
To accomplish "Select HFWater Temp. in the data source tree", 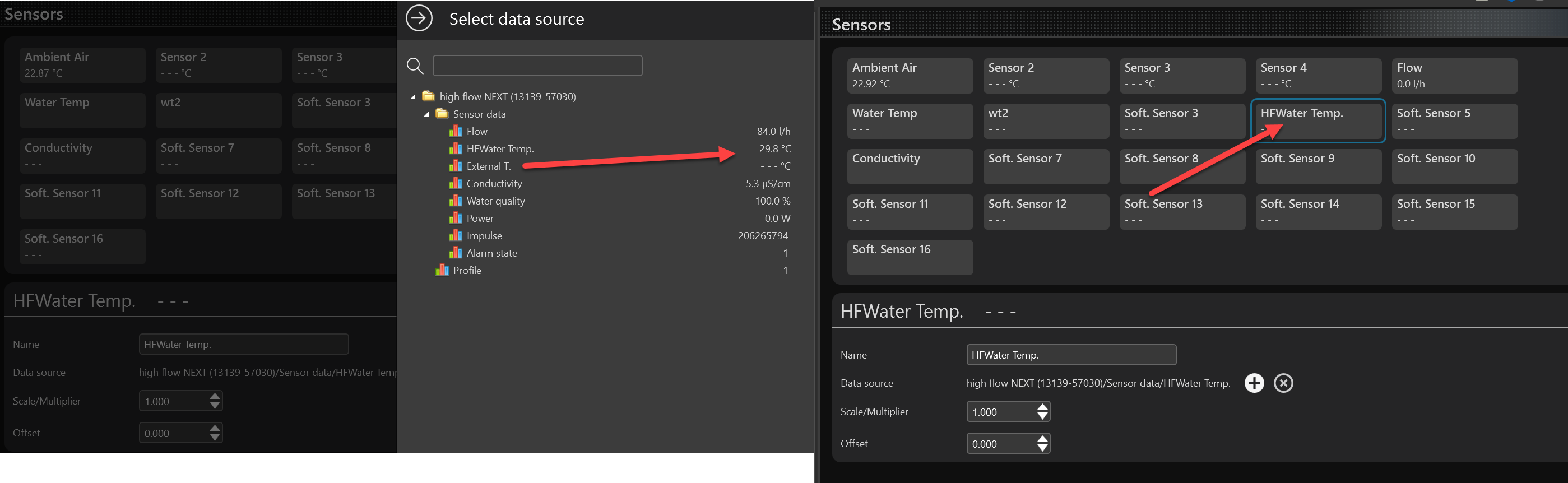I will [500, 149].
